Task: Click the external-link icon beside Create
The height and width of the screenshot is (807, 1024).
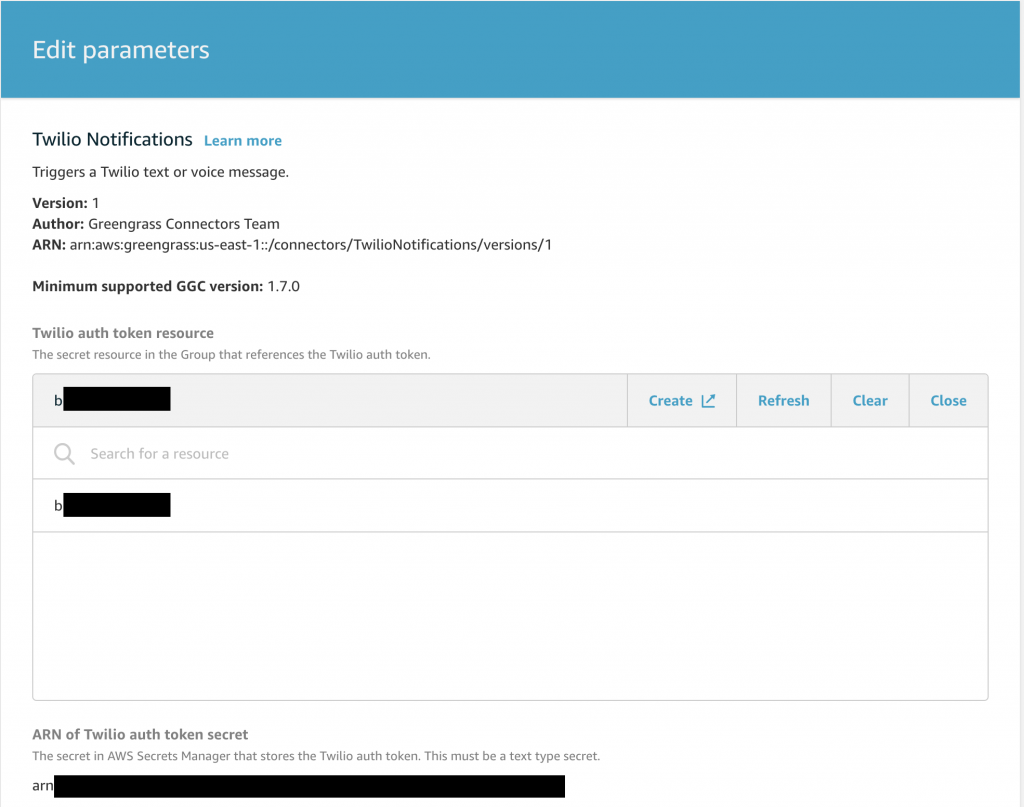Action: [708, 400]
